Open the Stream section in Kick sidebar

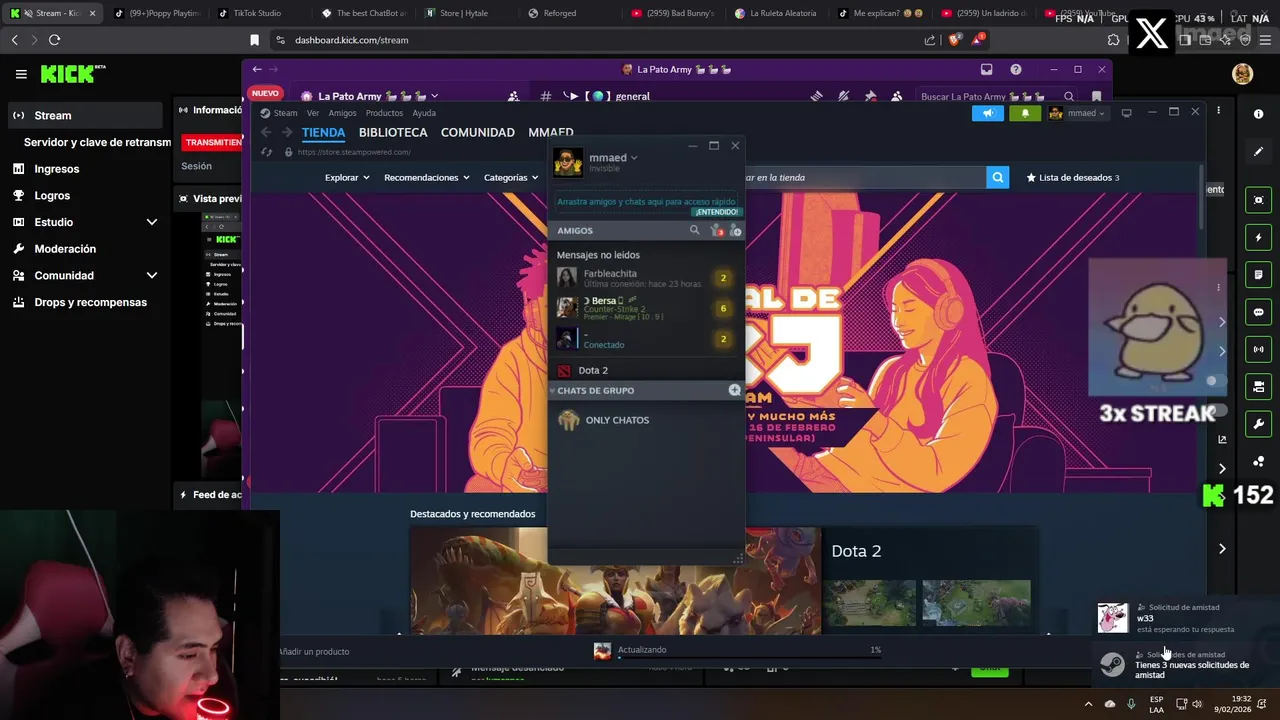[86, 115]
